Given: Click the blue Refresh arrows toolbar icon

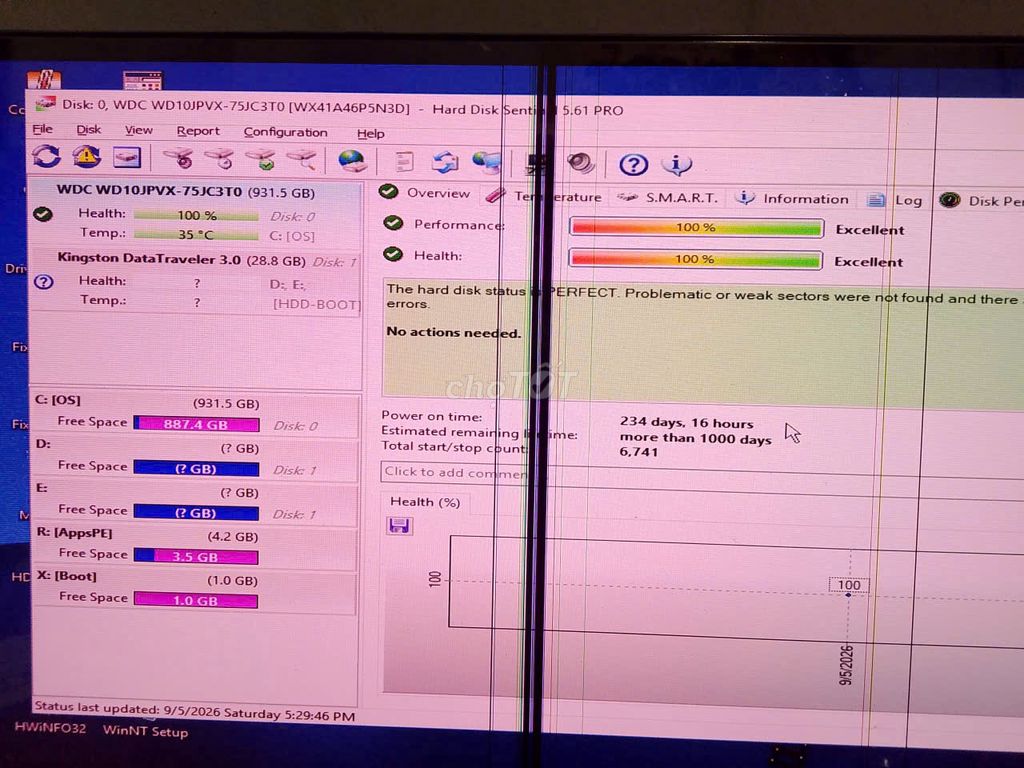Looking at the screenshot, I should (x=46, y=156).
